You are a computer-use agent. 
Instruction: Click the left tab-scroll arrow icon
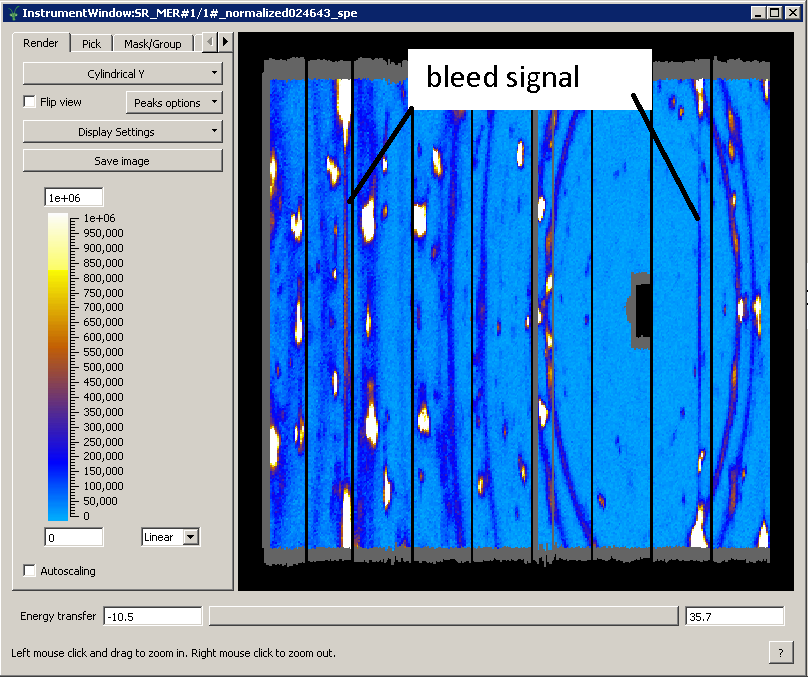pyautogui.click(x=210, y=43)
